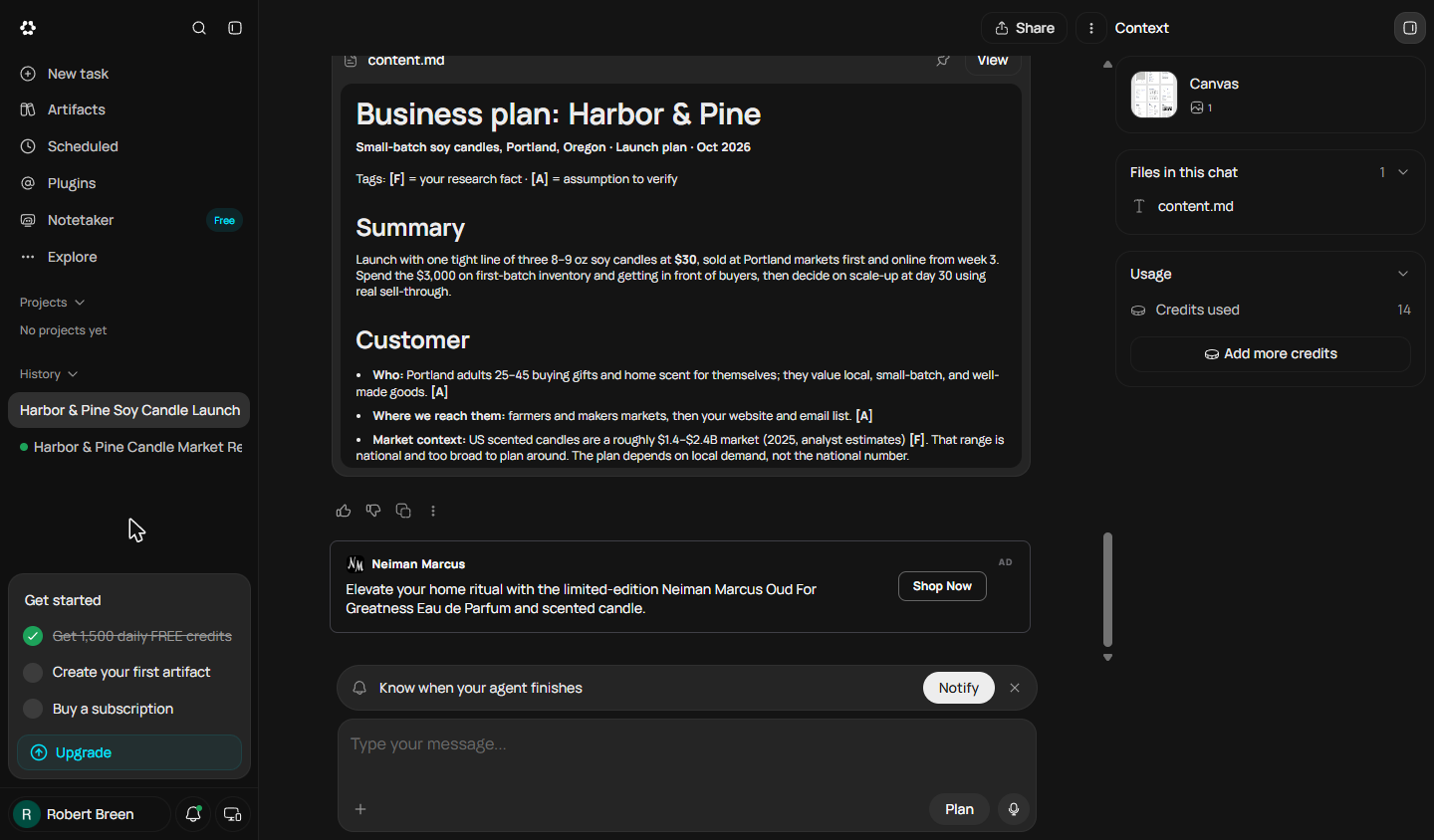Give the response a thumbs up
The image size is (1434, 840).
click(x=344, y=511)
